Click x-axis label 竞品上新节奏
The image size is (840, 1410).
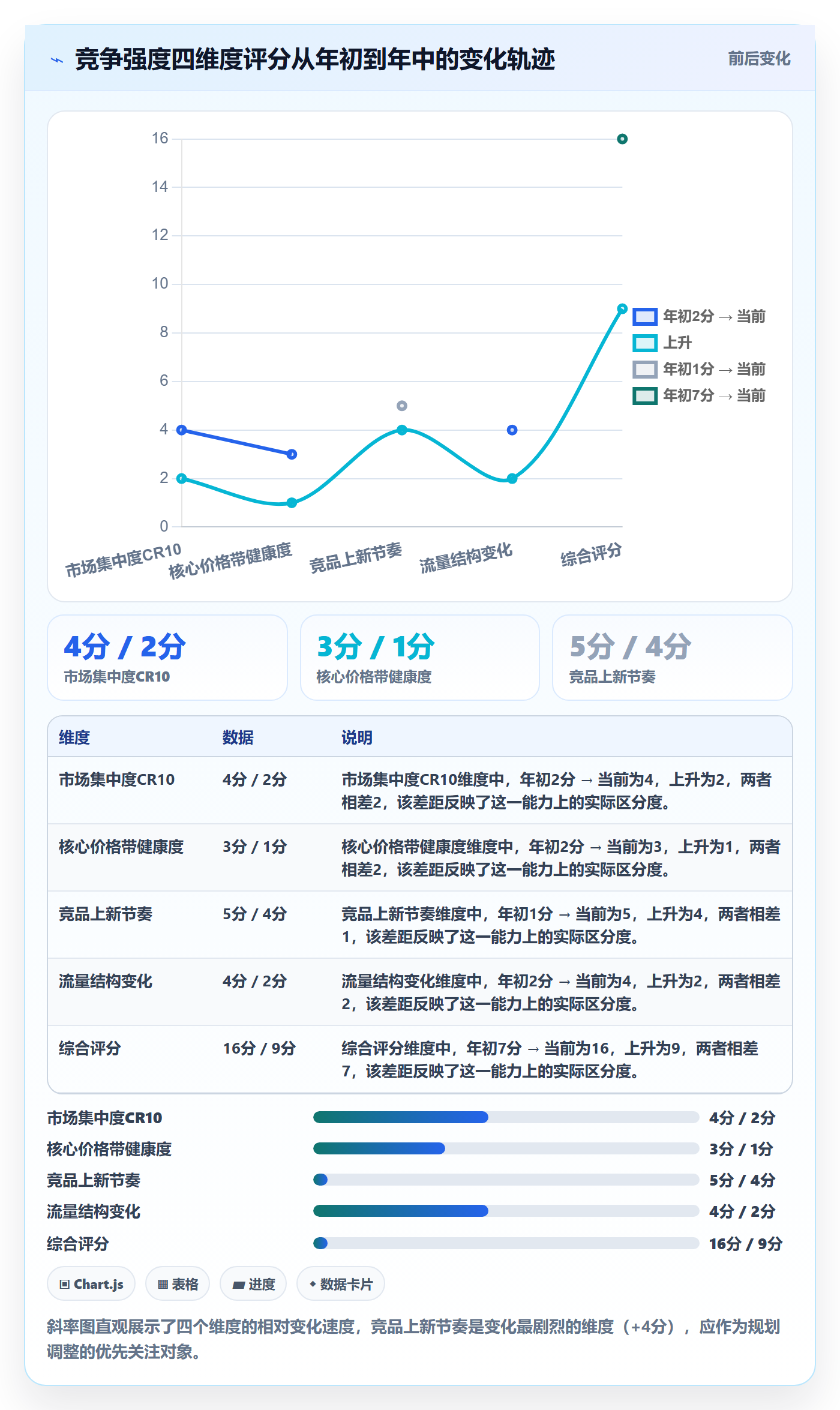[355, 558]
